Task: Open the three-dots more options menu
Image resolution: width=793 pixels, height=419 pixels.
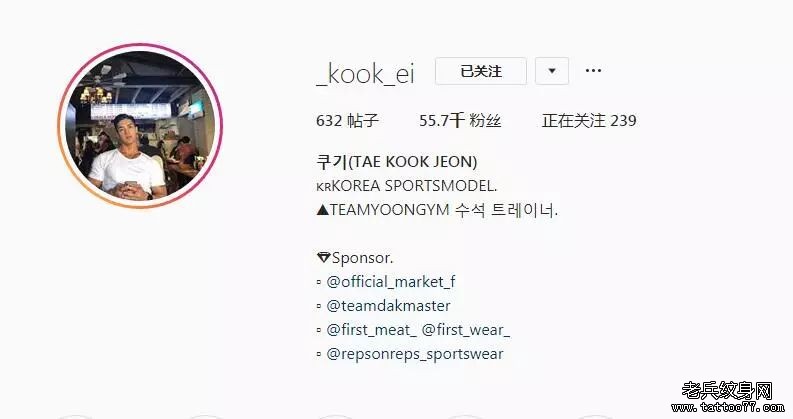Action: (x=593, y=70)
